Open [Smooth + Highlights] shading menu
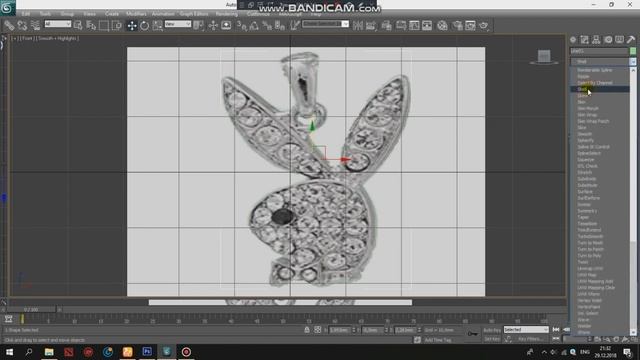 point(58,38)
